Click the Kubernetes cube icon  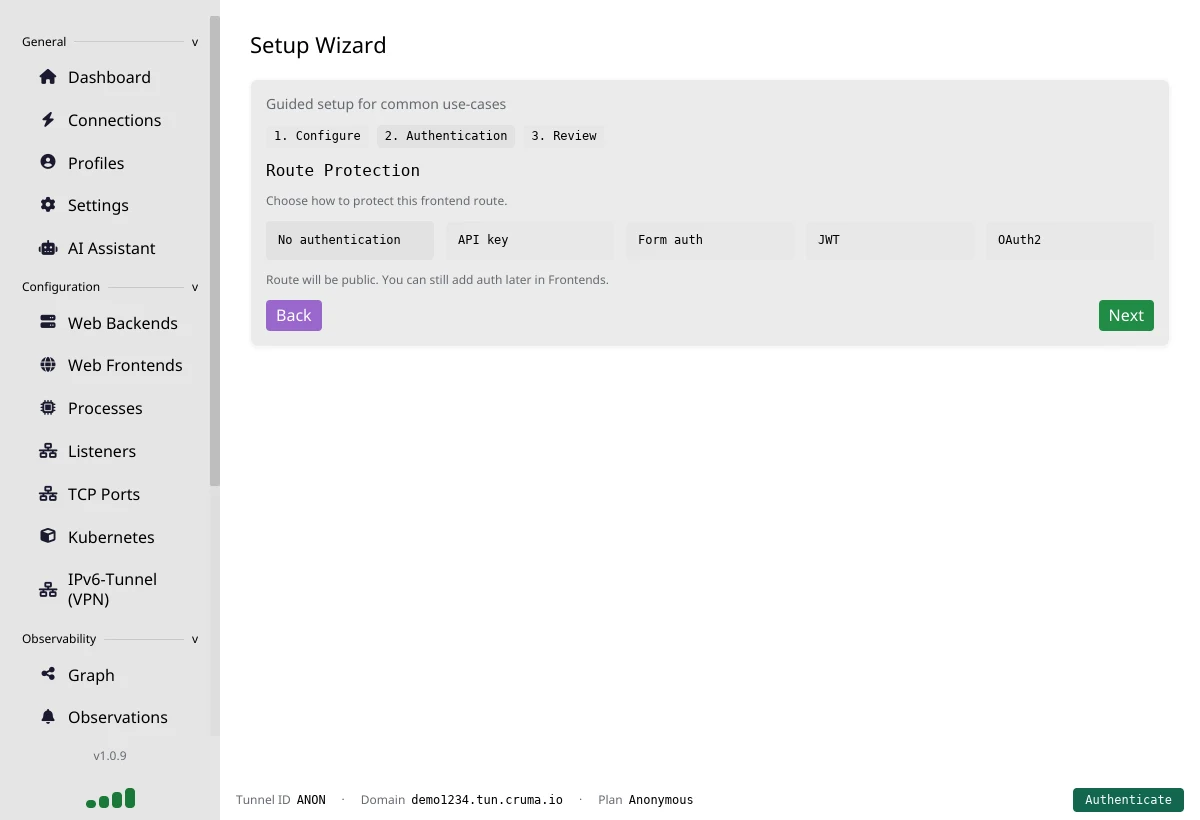tap(48, 536)
